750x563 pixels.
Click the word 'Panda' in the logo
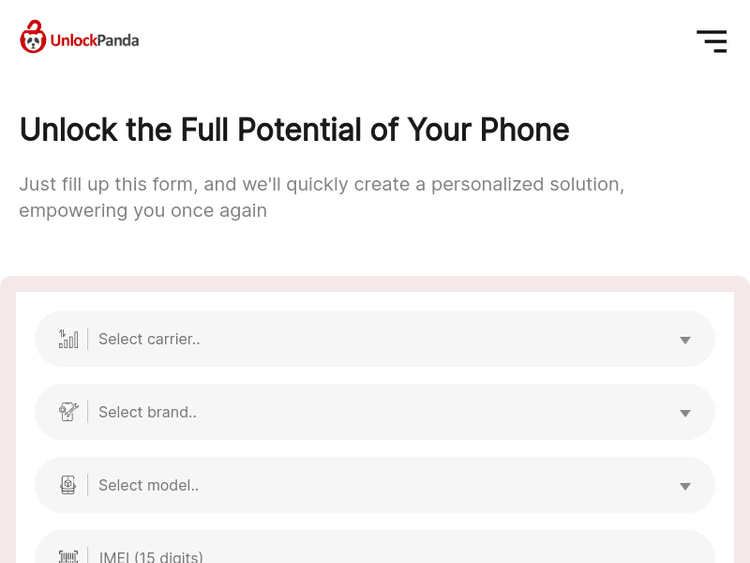coord(117,41)
